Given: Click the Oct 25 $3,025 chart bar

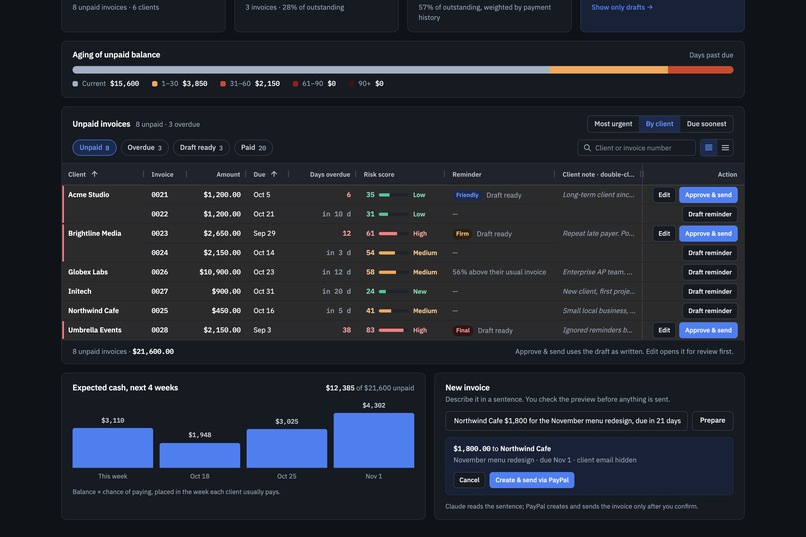Looking at the screenshot, I should click(287, 448).
